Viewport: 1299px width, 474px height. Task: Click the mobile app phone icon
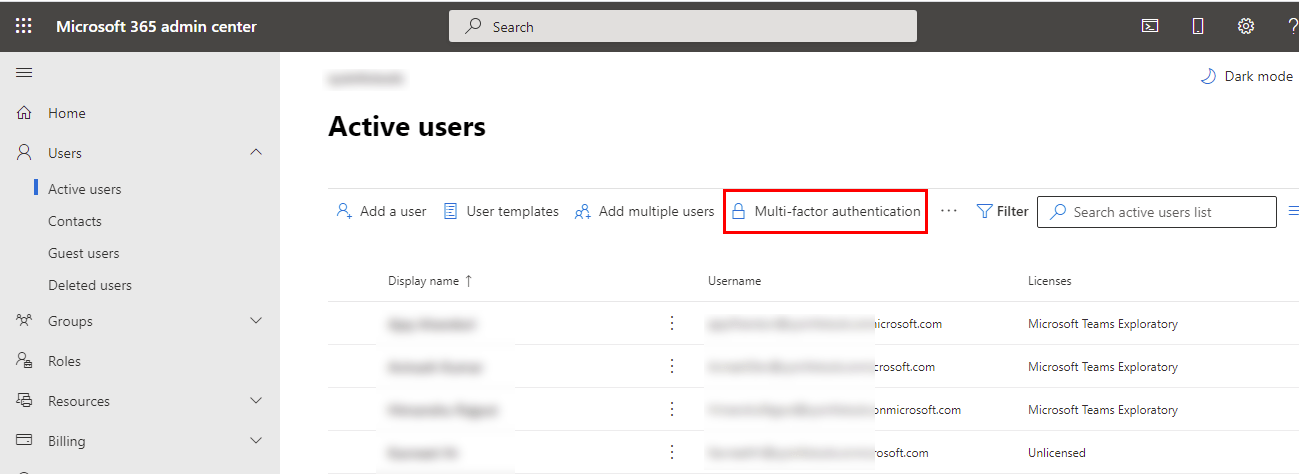tap(1198, 26)
